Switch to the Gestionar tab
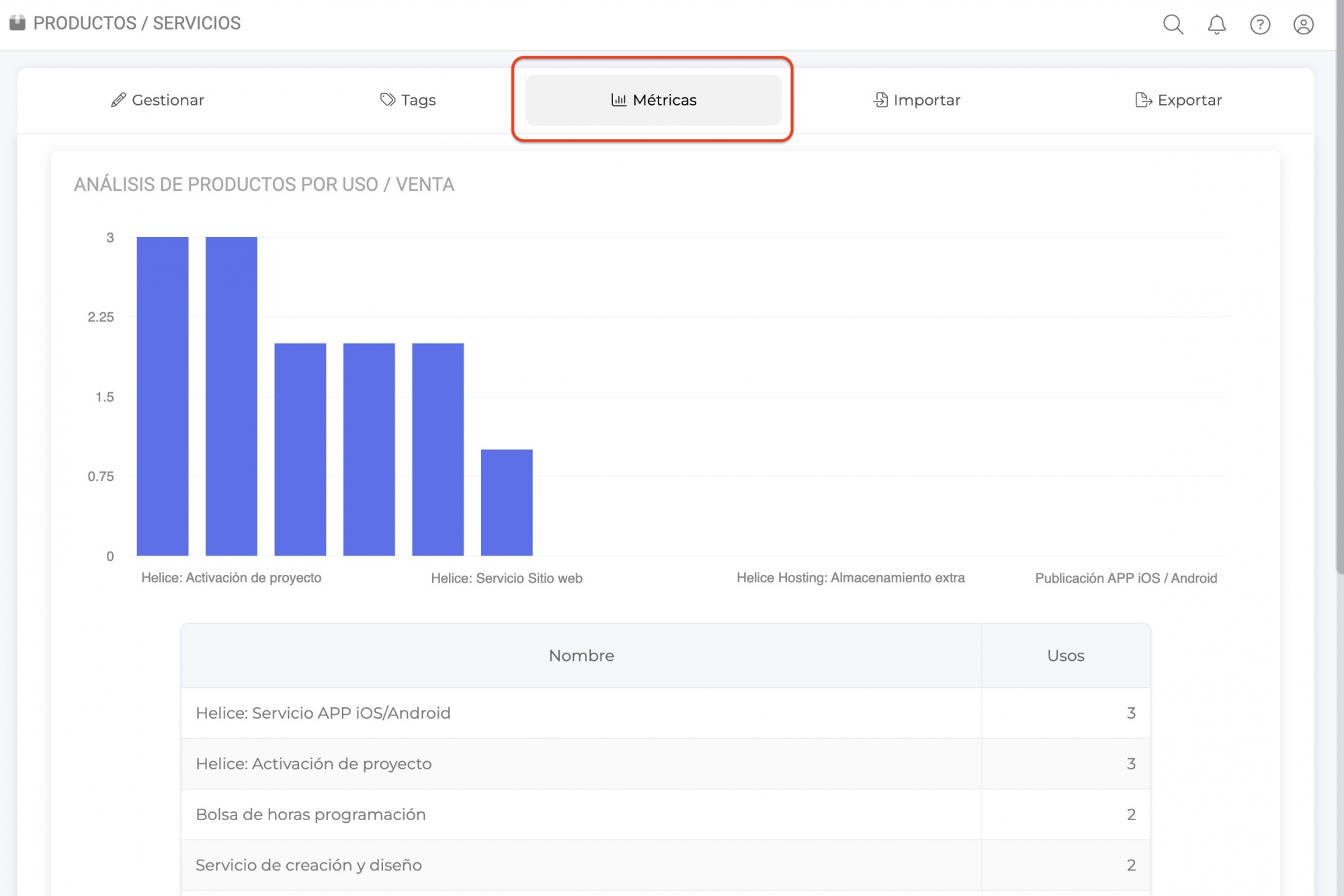This screenshot has height=896, width=1344. pyautogui.click(x=157, y=100)
